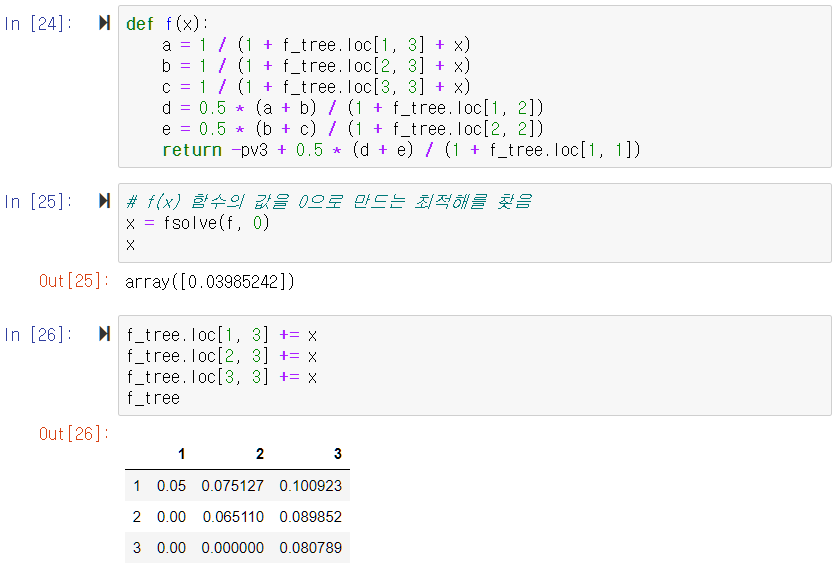Select the Out[25] prompt label
Image resolution: width=839 pixels, height=567 pixels.
coord(74,281)
